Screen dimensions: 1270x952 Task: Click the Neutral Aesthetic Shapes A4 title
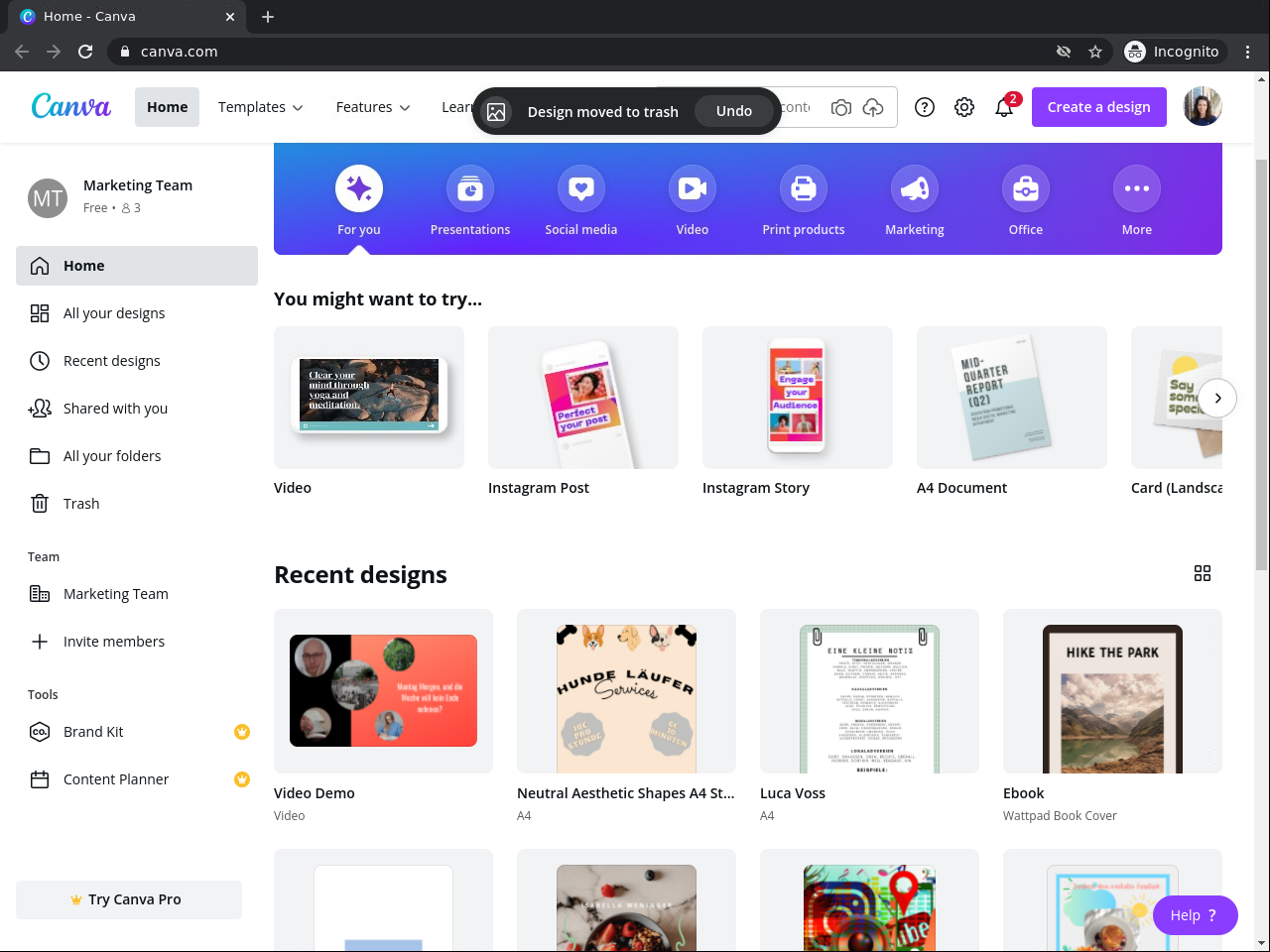626,793
